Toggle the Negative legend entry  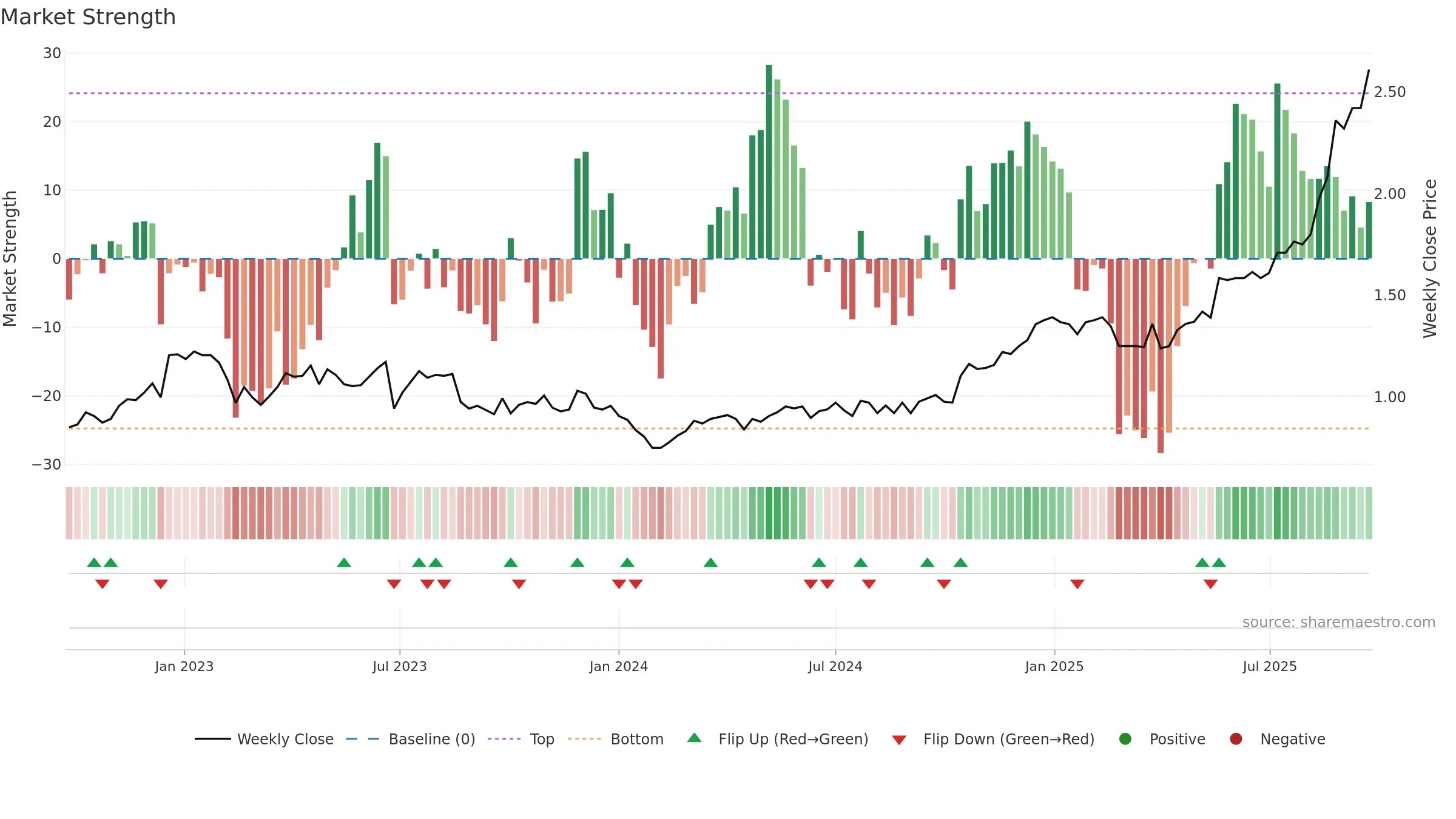1277,739
